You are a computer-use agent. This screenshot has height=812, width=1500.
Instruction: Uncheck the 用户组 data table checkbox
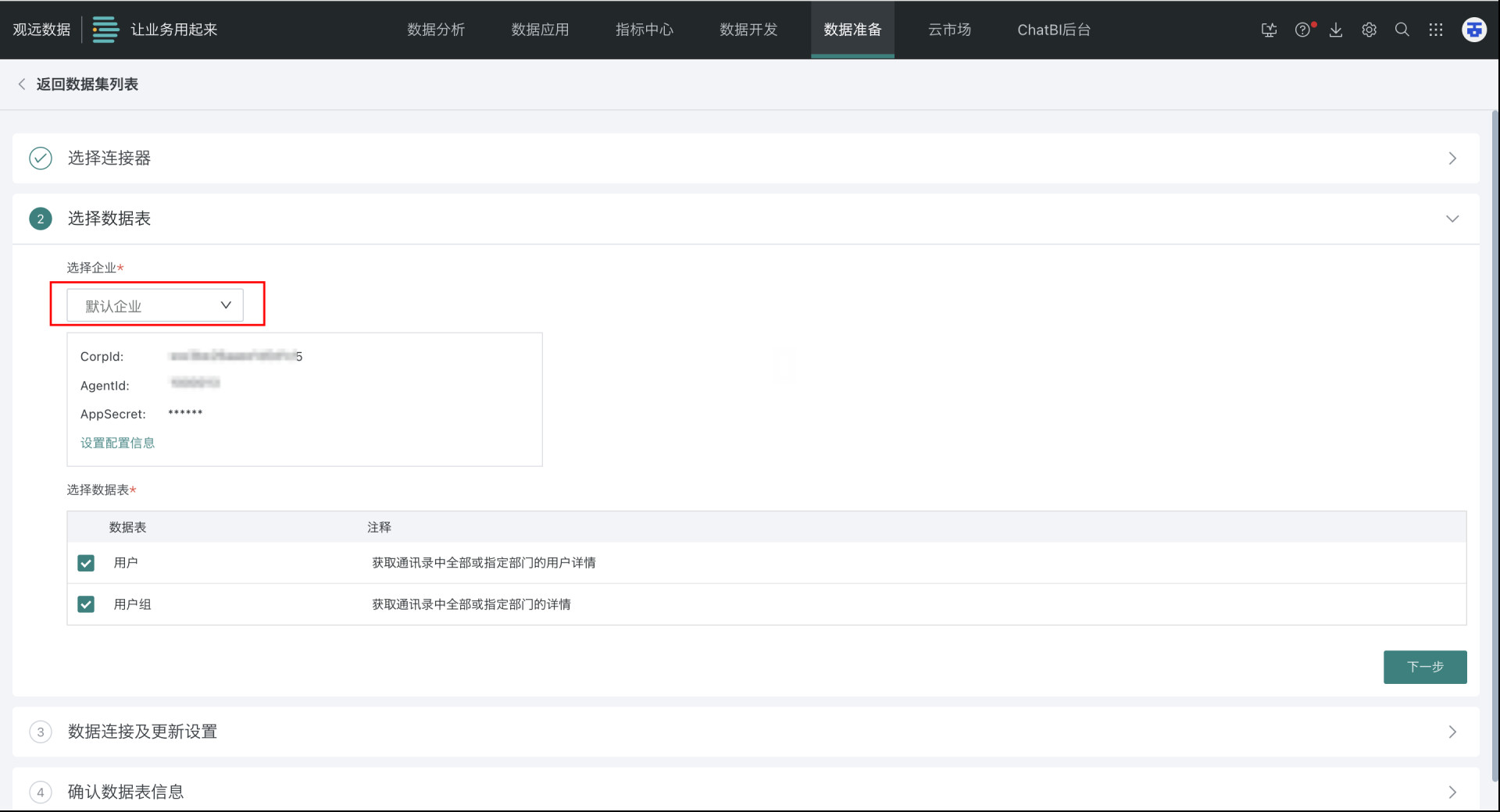click(x=86, y=604)
